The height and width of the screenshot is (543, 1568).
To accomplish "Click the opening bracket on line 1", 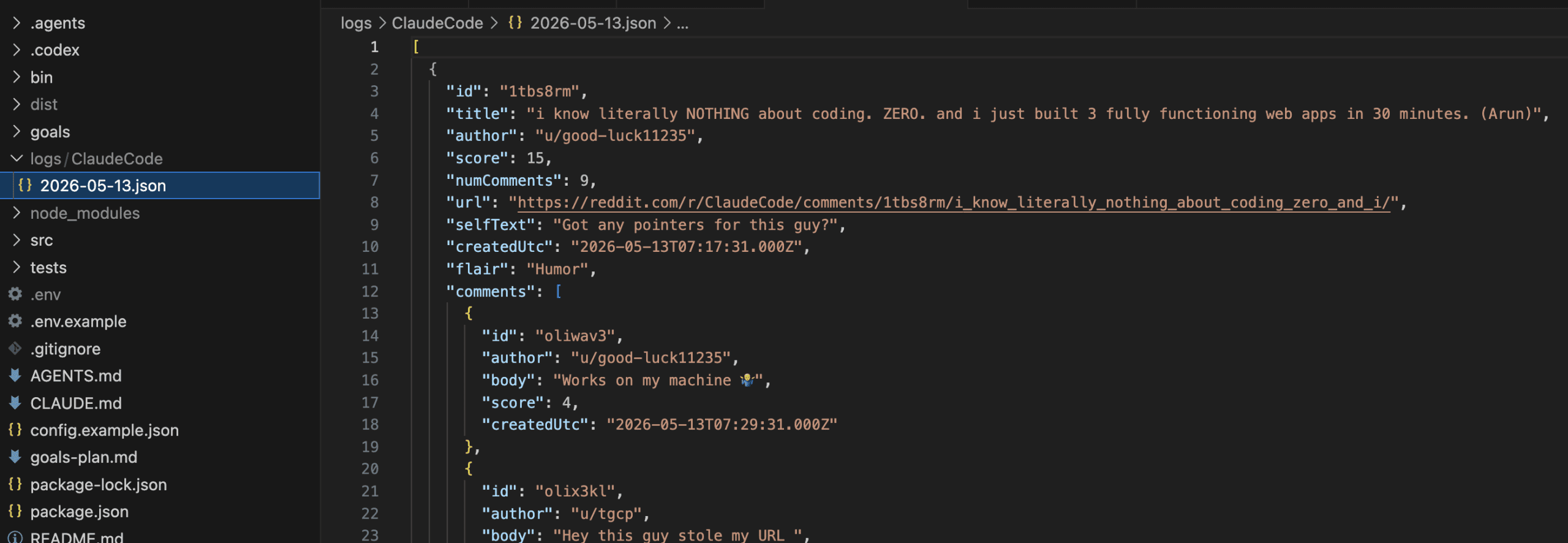I will pos(416,47).
